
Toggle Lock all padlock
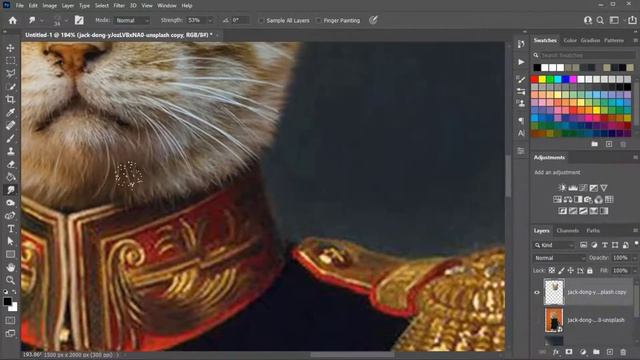click(x=590, y=271)
